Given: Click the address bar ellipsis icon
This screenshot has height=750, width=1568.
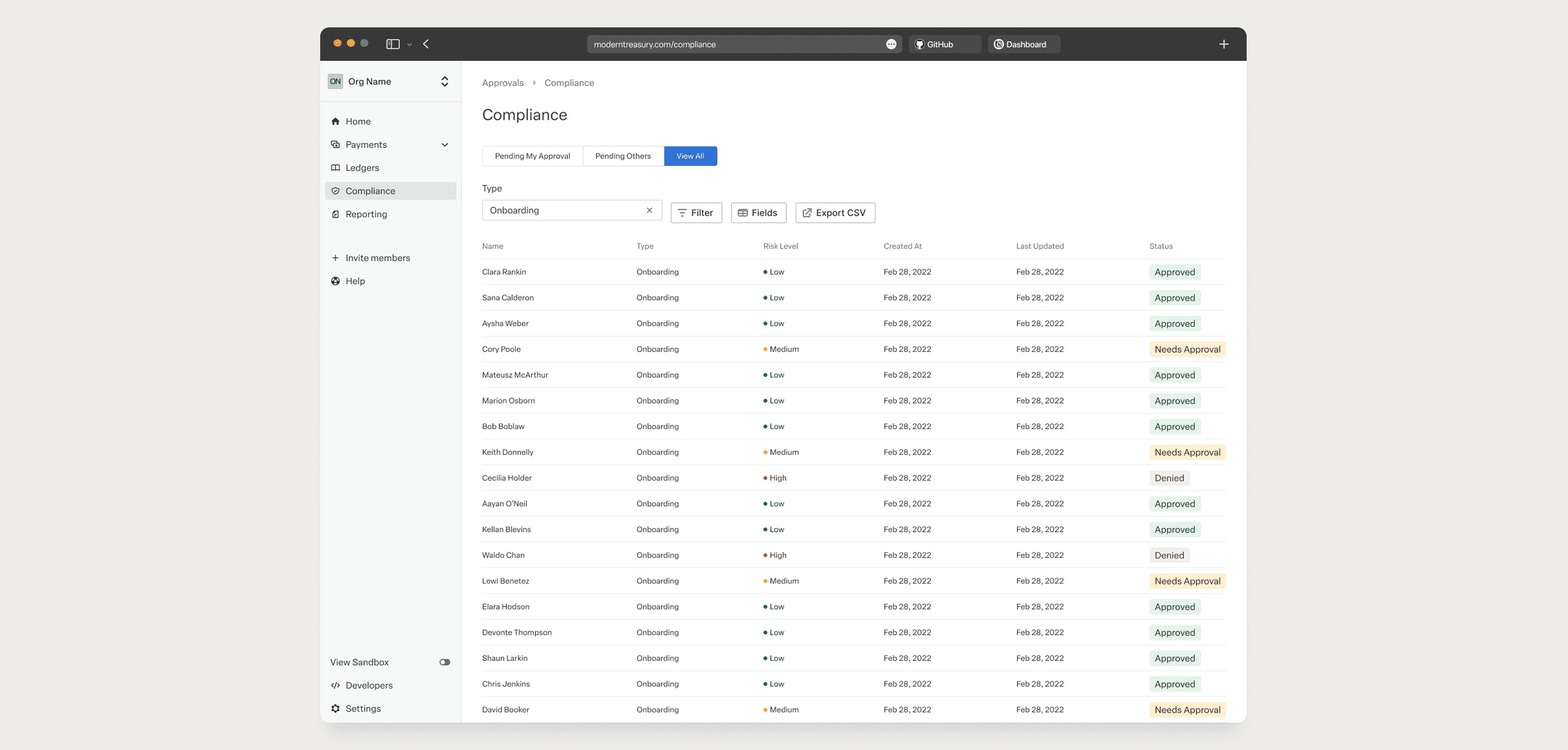Looking at the screenshot, I should pos(891,44).
